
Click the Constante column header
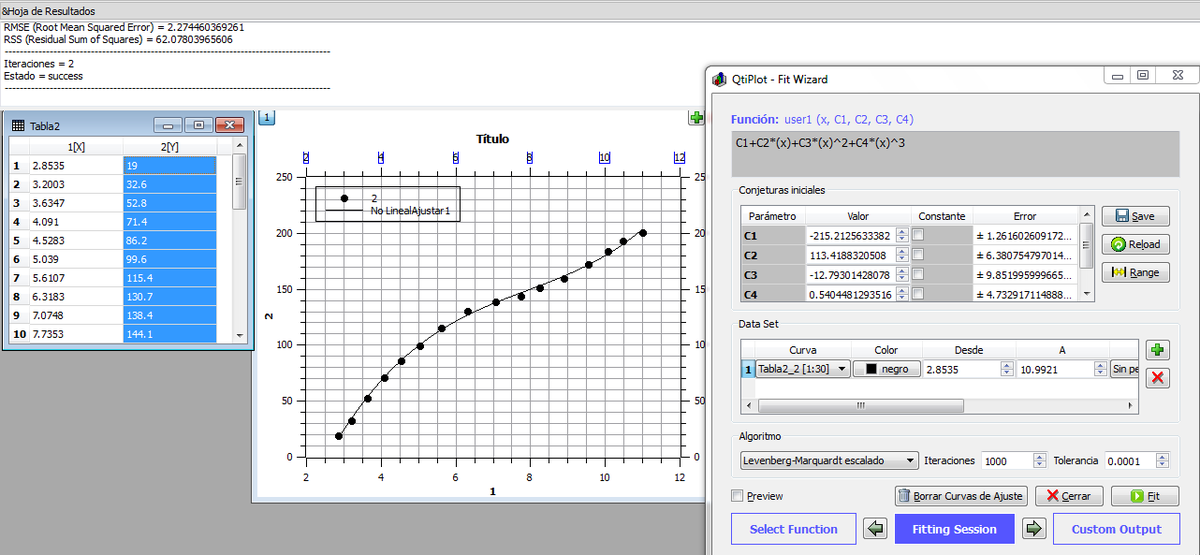(x=941, y=216)
